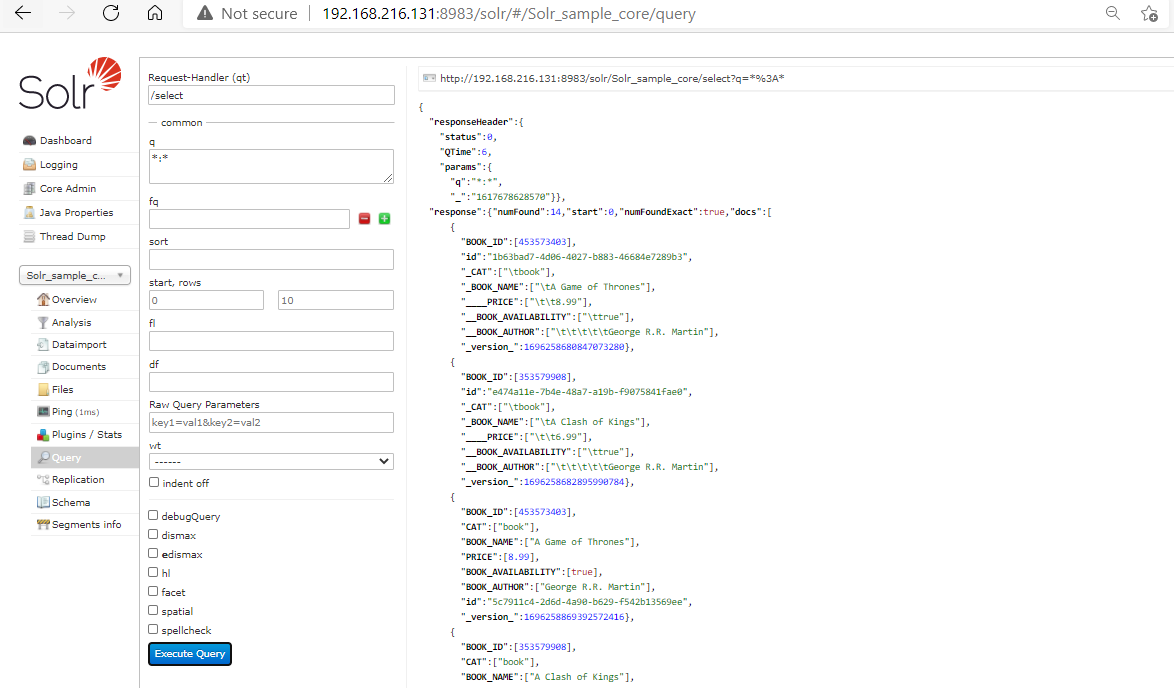The height and width of the screenshot is (688, 1174).
Task: Click the sort input field
Action: coord(271,259)
